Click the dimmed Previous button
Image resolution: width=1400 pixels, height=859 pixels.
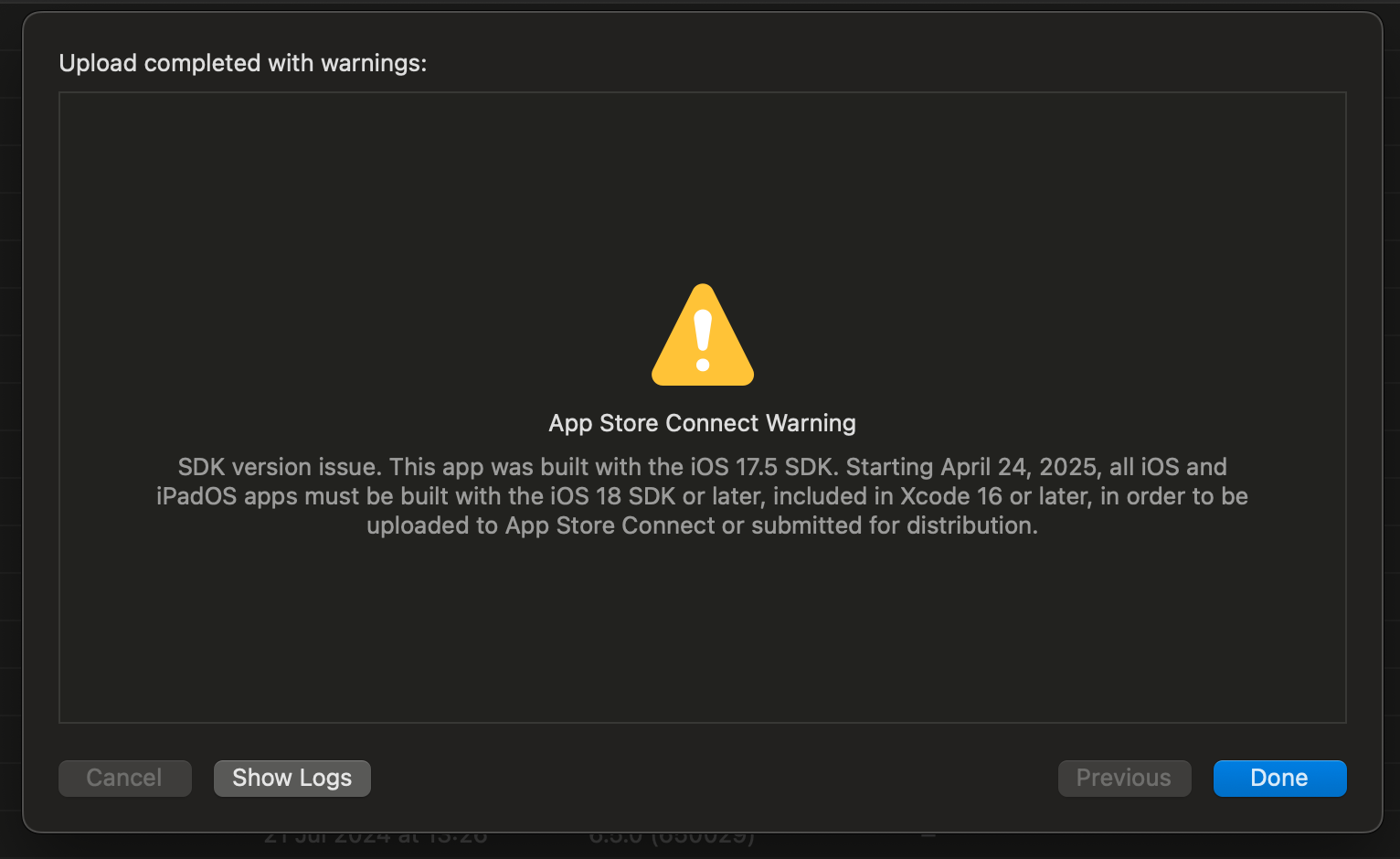[x=1124, y=779]
